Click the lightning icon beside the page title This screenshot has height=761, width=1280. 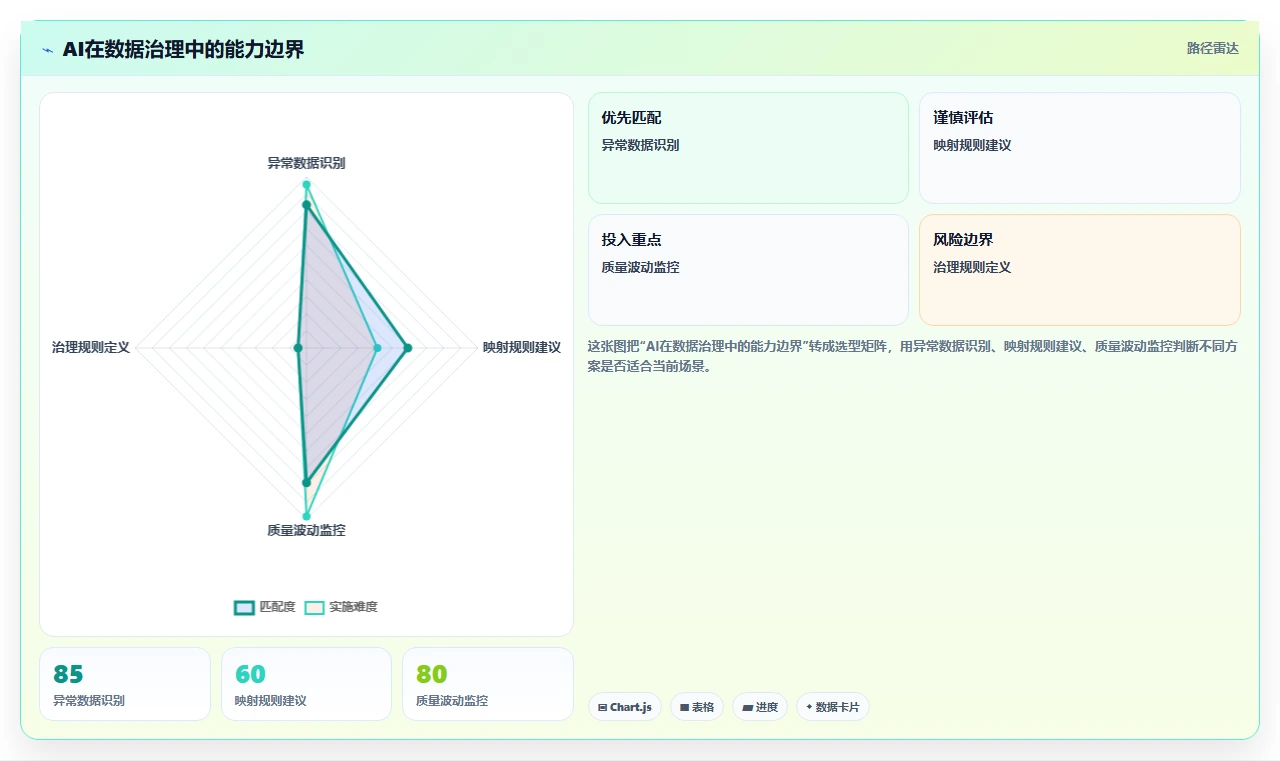pyautogui.click(x=47, y=49)
